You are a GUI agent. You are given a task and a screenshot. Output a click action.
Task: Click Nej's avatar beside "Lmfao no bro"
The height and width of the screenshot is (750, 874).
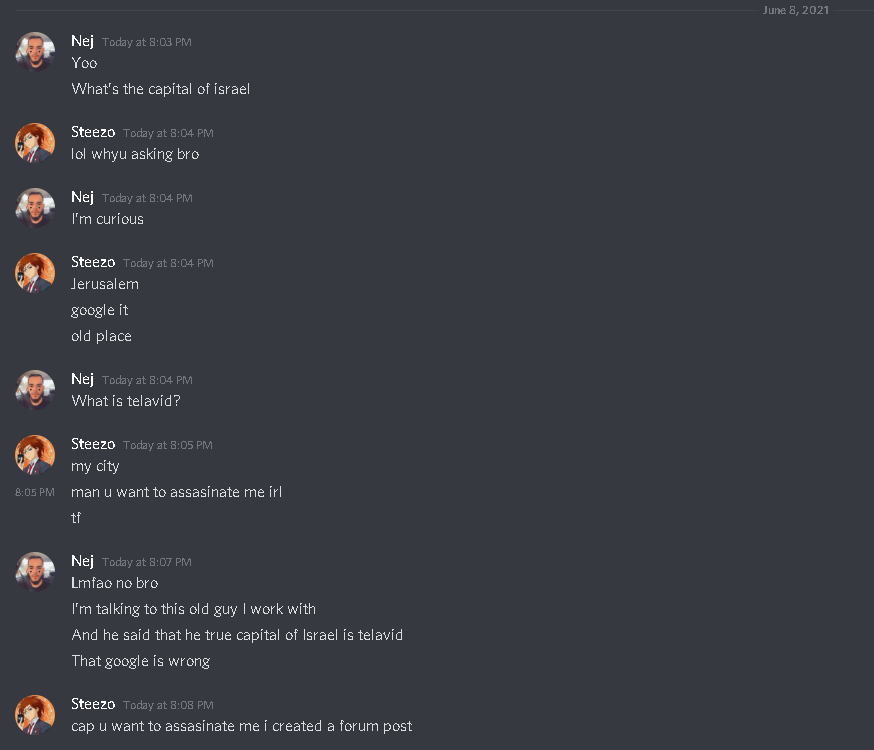pos(35,572)
